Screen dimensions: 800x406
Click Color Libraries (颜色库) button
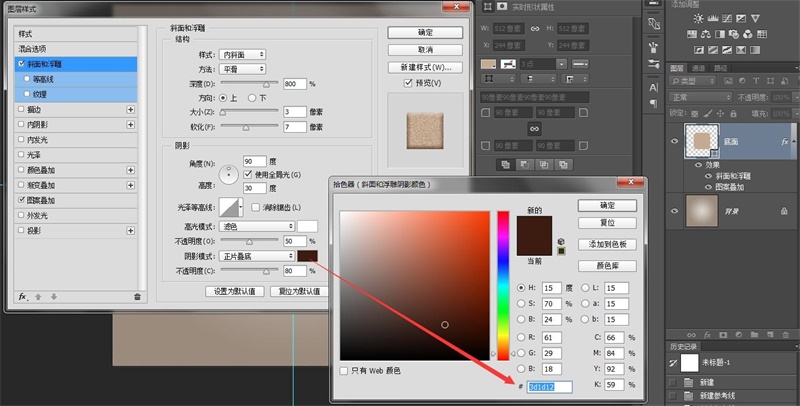pyautogui.click(x=607, y=266)
